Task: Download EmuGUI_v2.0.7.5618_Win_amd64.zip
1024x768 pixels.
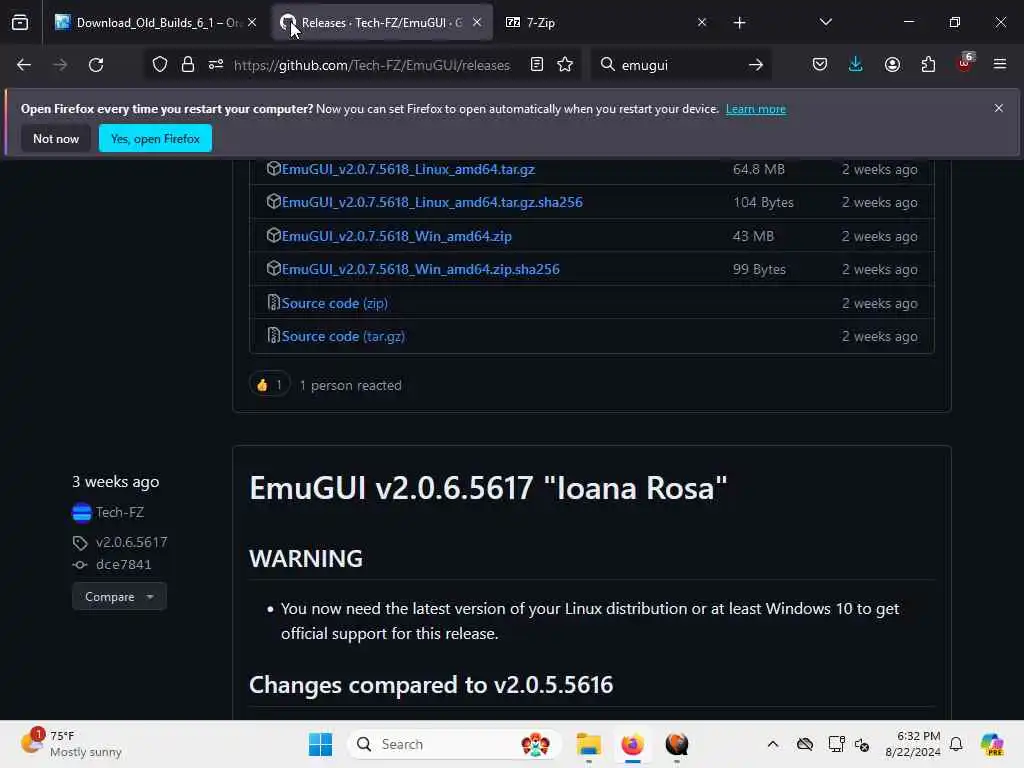Action: [396, 236]
